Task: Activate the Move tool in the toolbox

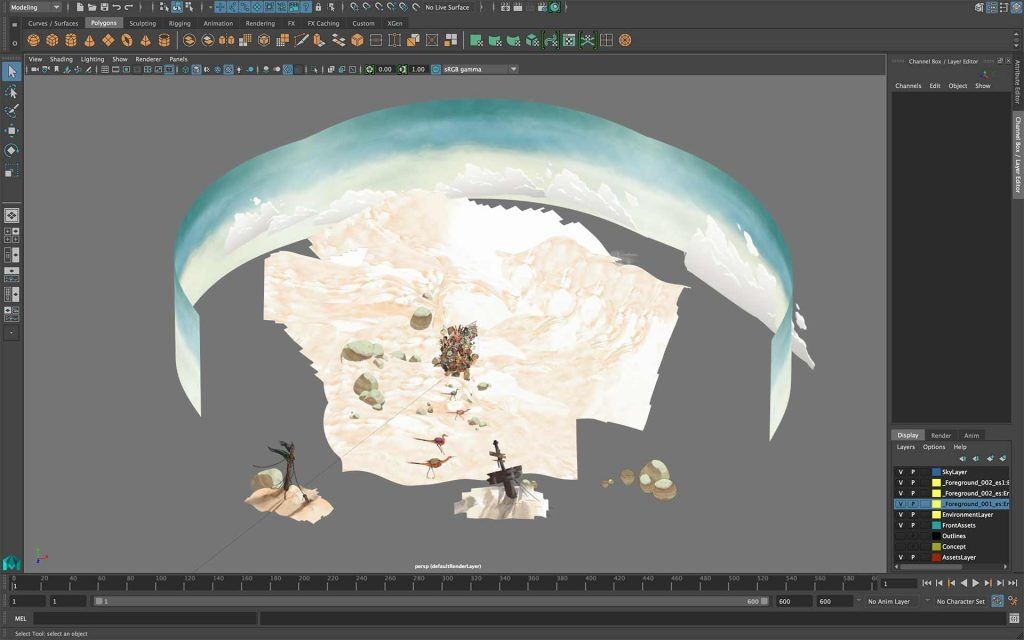Action: (x=12, y=128)
